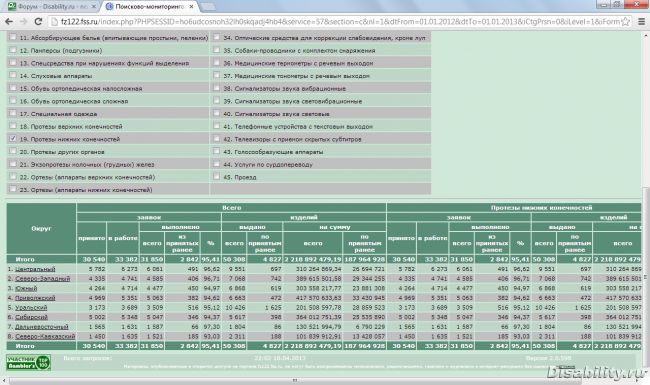Viewport: 650px width, 385px height.
Task: Click the Rambler Top100 participant badge
Action: 28,362
